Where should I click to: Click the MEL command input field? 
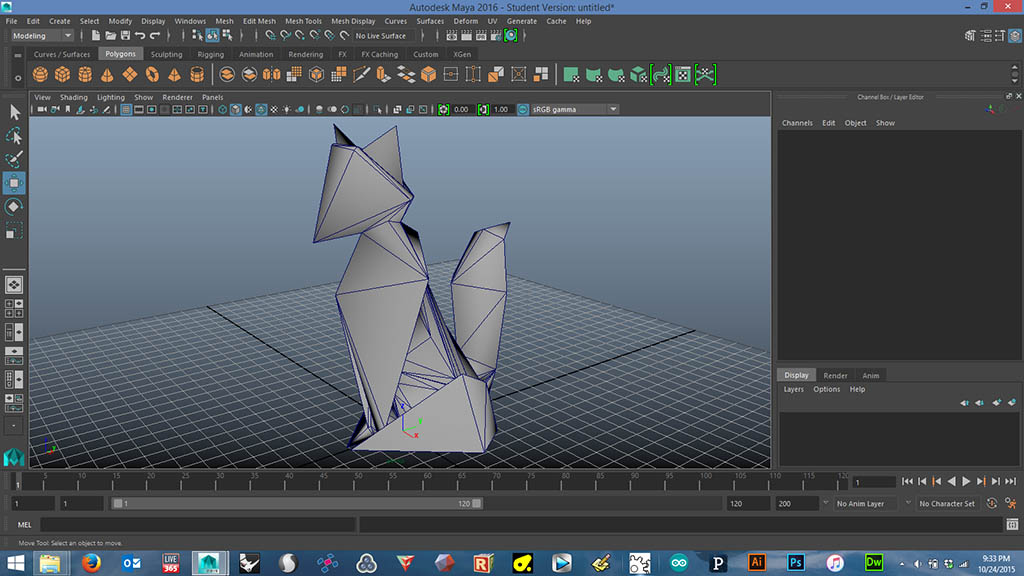[x=197, y=524]
